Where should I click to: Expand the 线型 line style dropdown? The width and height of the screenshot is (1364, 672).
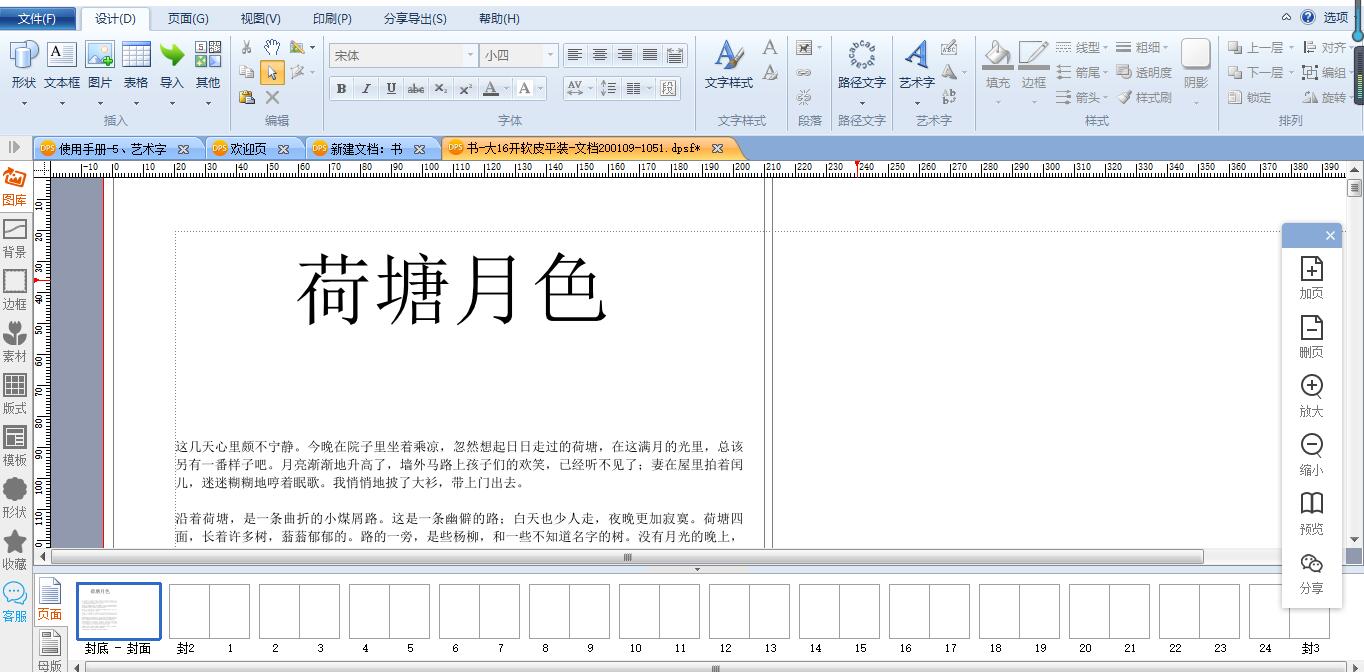(1082, 47)
